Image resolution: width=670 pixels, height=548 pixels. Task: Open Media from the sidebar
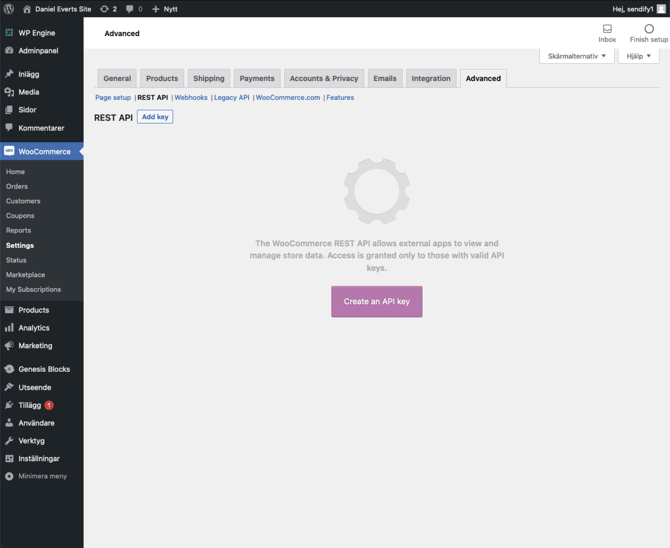(29, 92)
